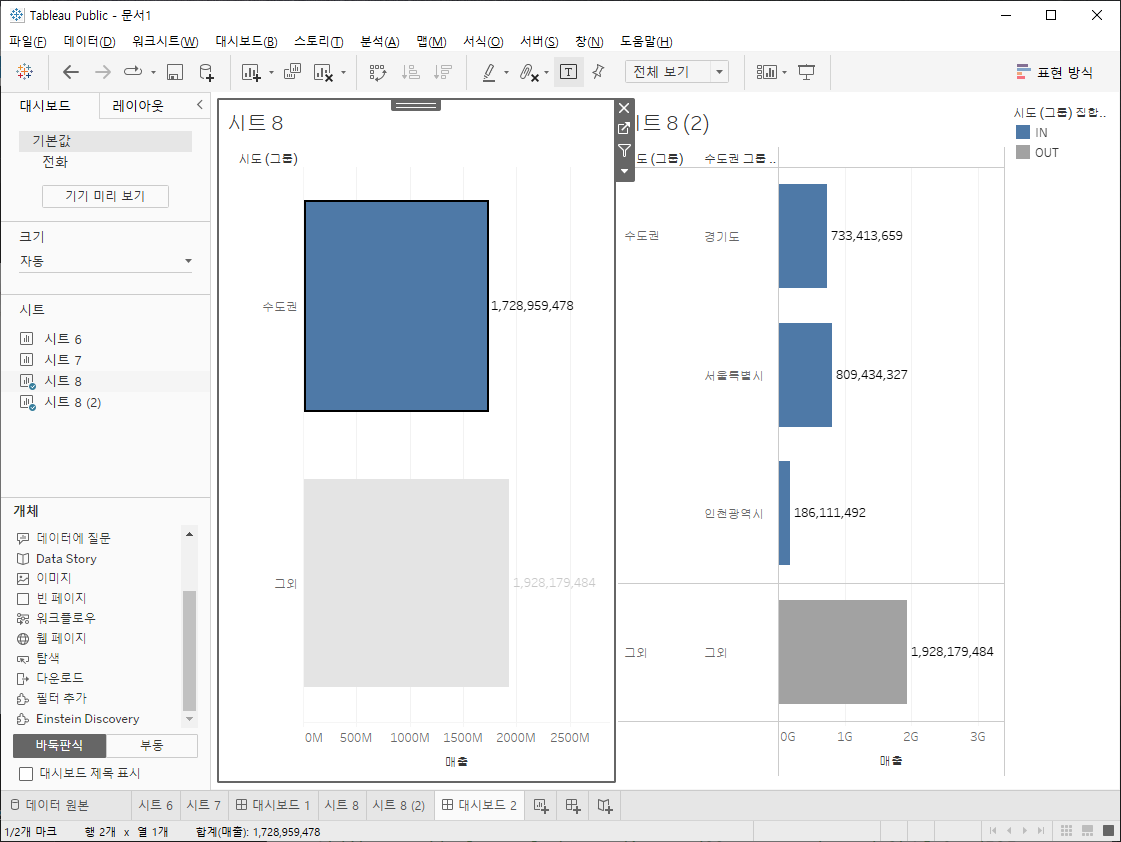This screenshot has width=1121, height=842.
Task: Click the show/hide cards icon
Action: pos(766,71)
